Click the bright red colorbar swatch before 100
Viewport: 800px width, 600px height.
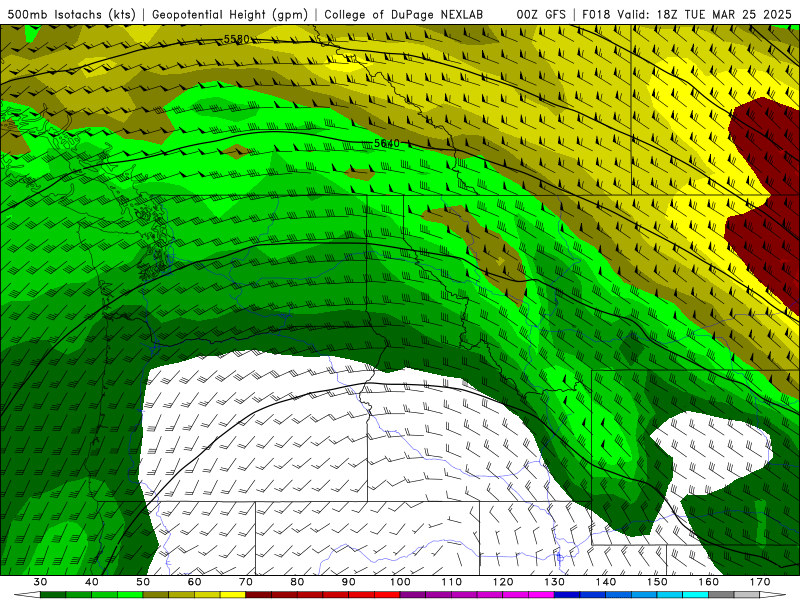tap(387, 595)
